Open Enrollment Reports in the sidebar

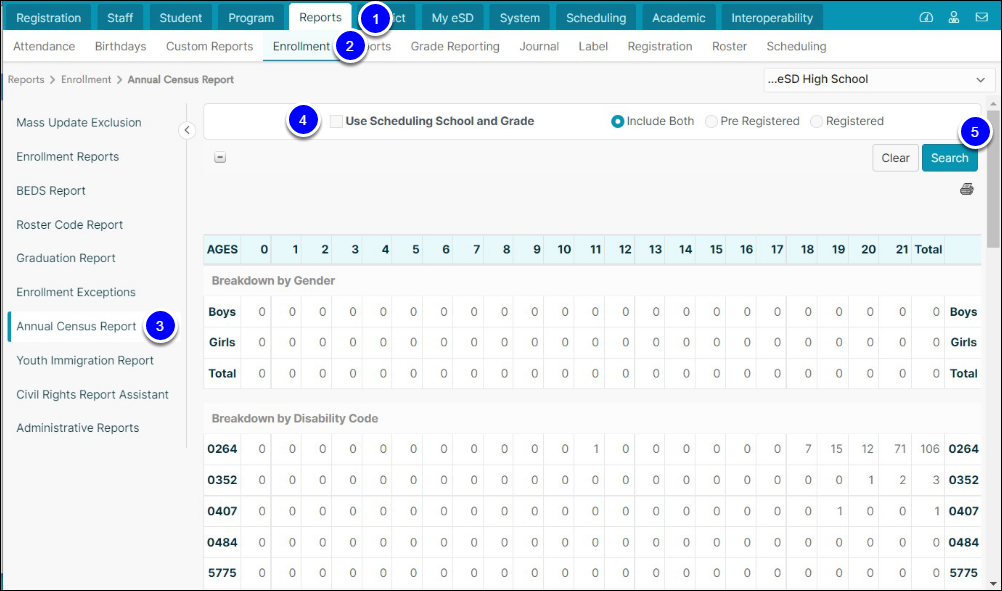click(68, 157)
